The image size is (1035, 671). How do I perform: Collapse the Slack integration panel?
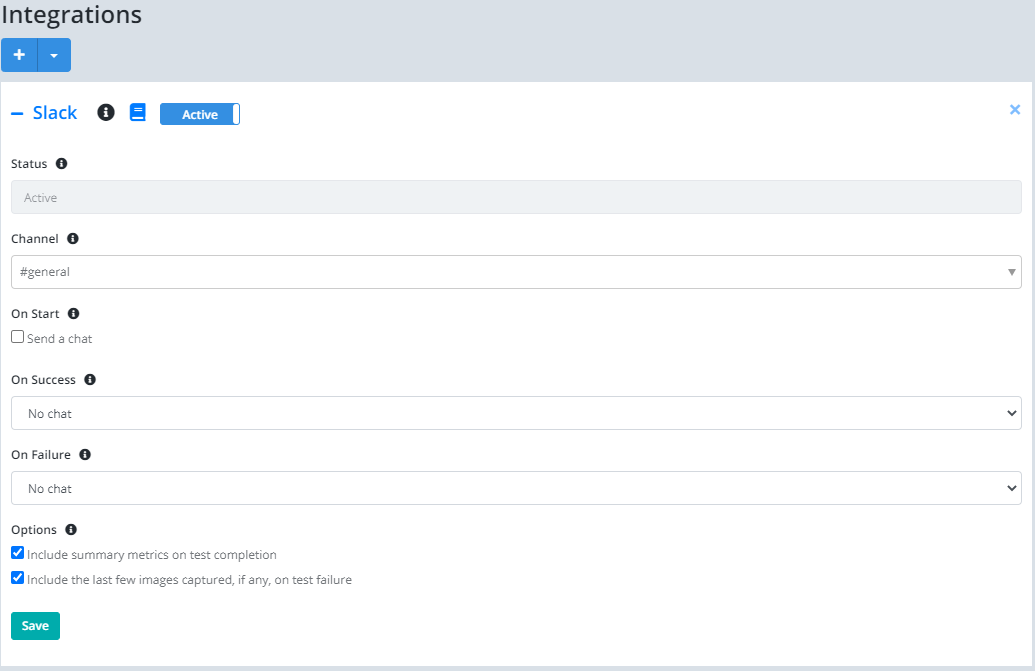(x=17, y=114)
